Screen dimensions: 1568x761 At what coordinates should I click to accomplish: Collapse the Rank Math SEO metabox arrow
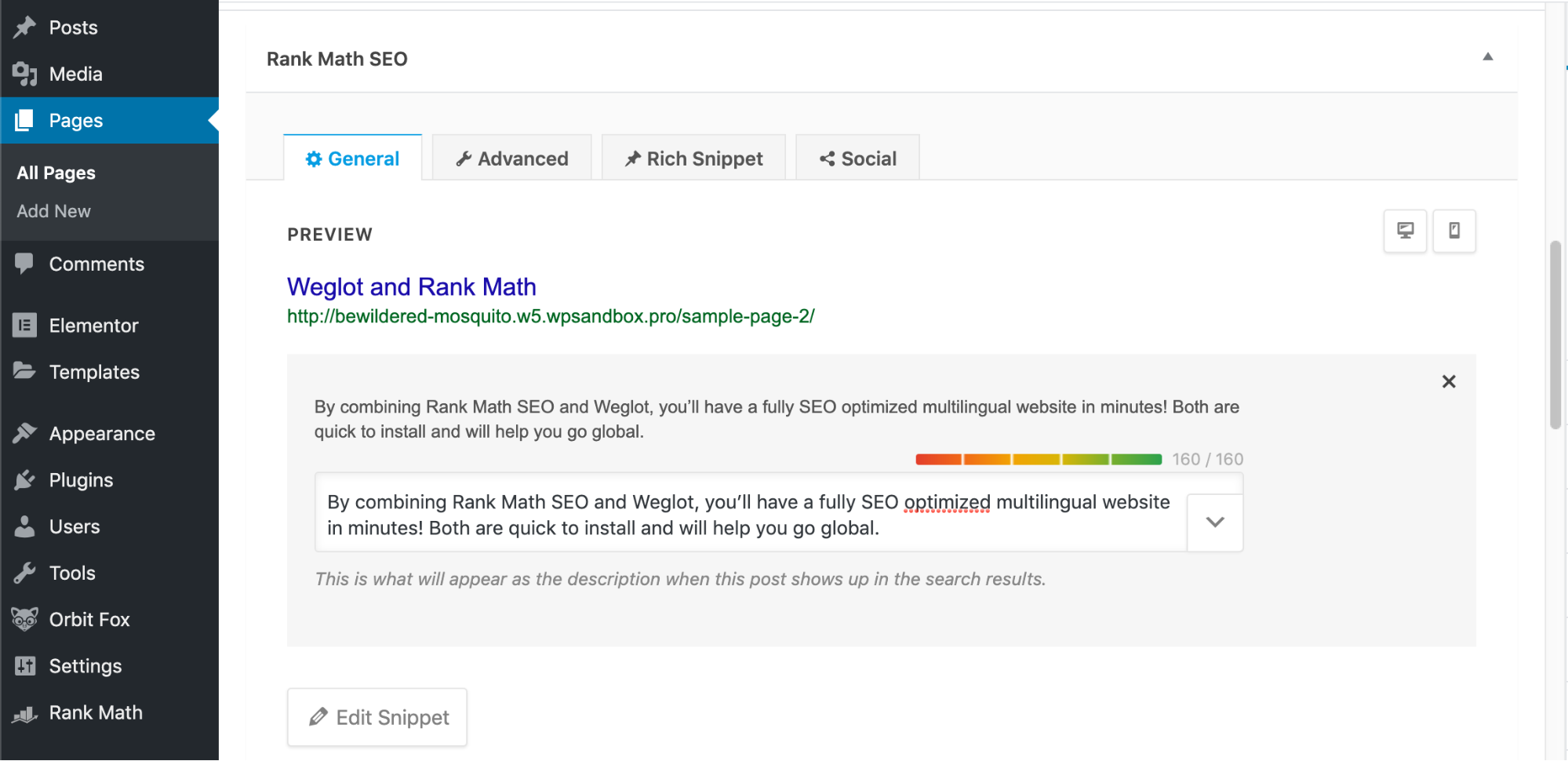click(1487, 56)
